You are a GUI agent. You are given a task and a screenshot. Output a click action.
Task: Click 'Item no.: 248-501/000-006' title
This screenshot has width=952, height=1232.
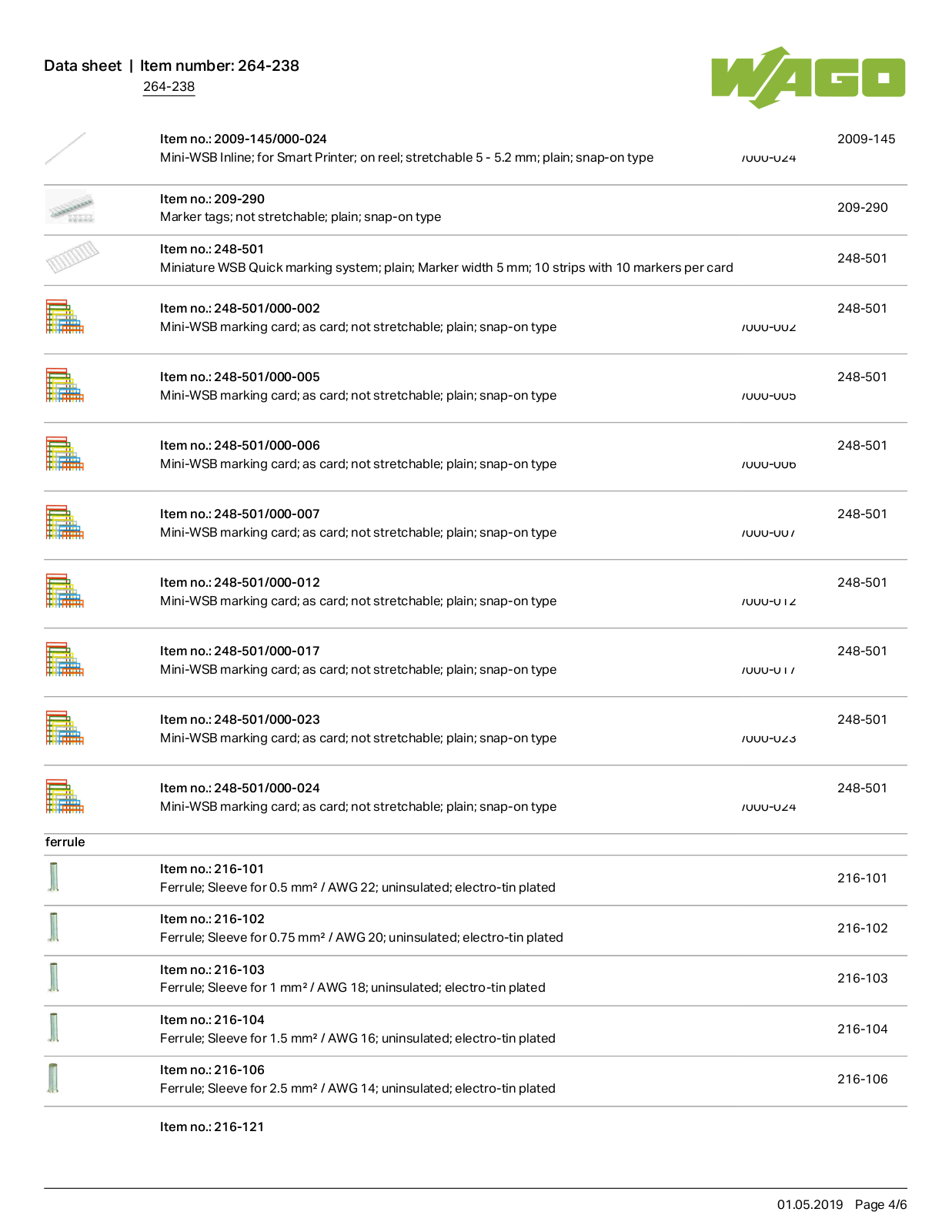[x=240, y=446]
